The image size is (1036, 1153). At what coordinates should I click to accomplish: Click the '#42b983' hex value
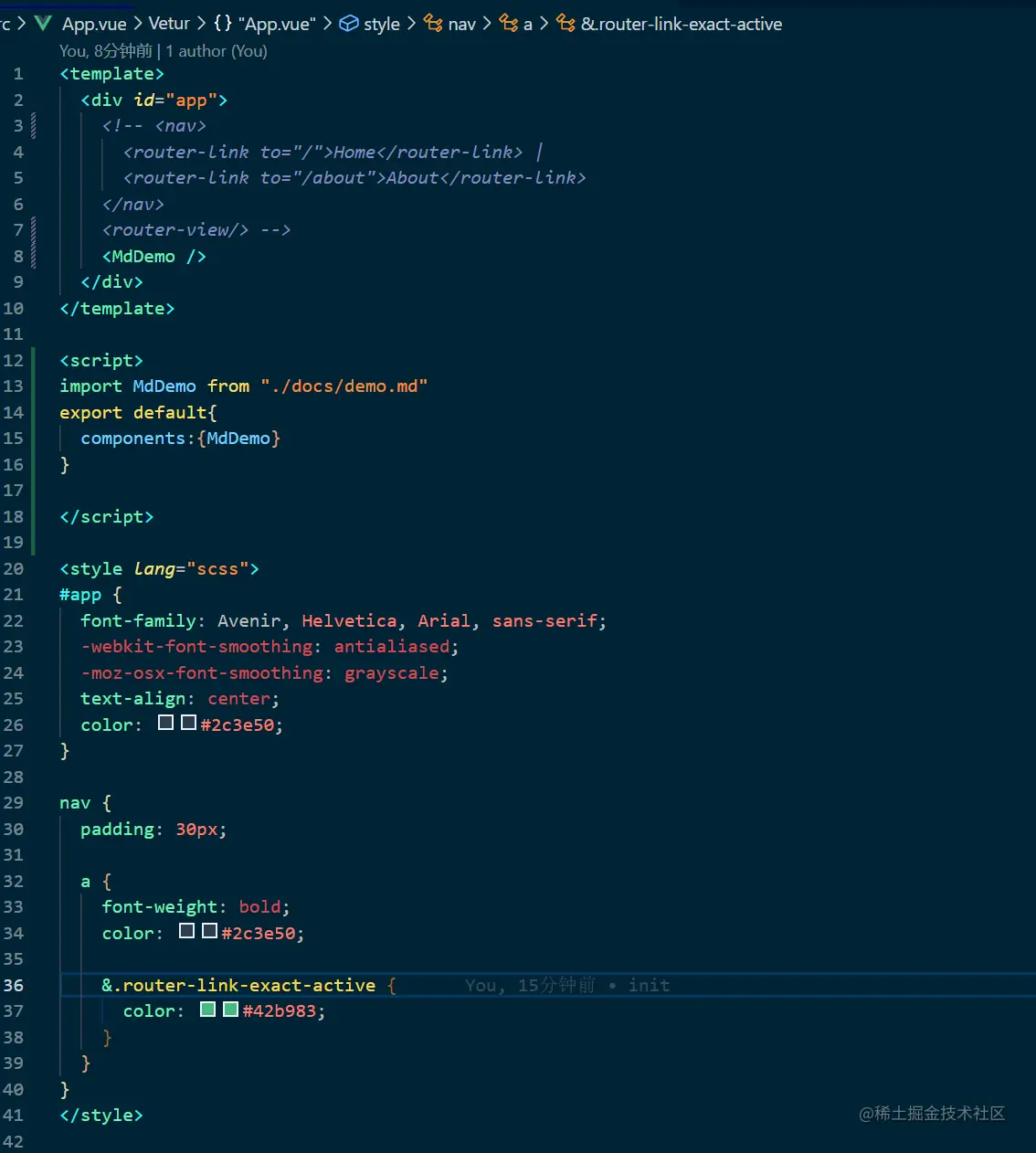pos(280,1011)
